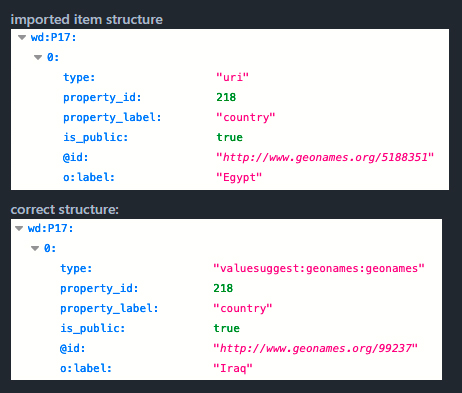Open the geonames.org/5188351 link

coord(325,157)
